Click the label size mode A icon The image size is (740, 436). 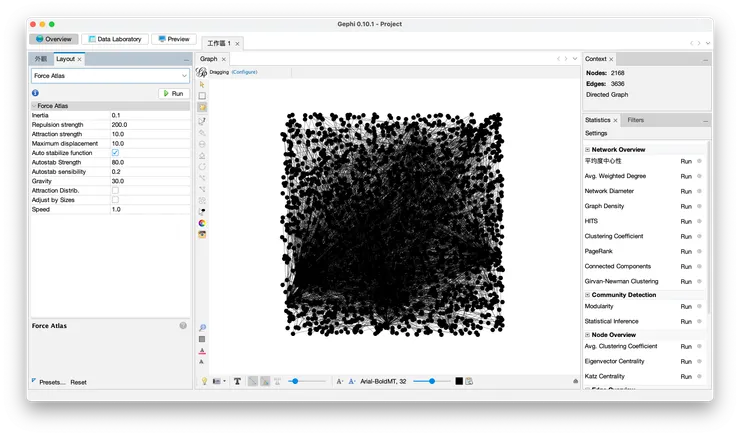(339, 381)
